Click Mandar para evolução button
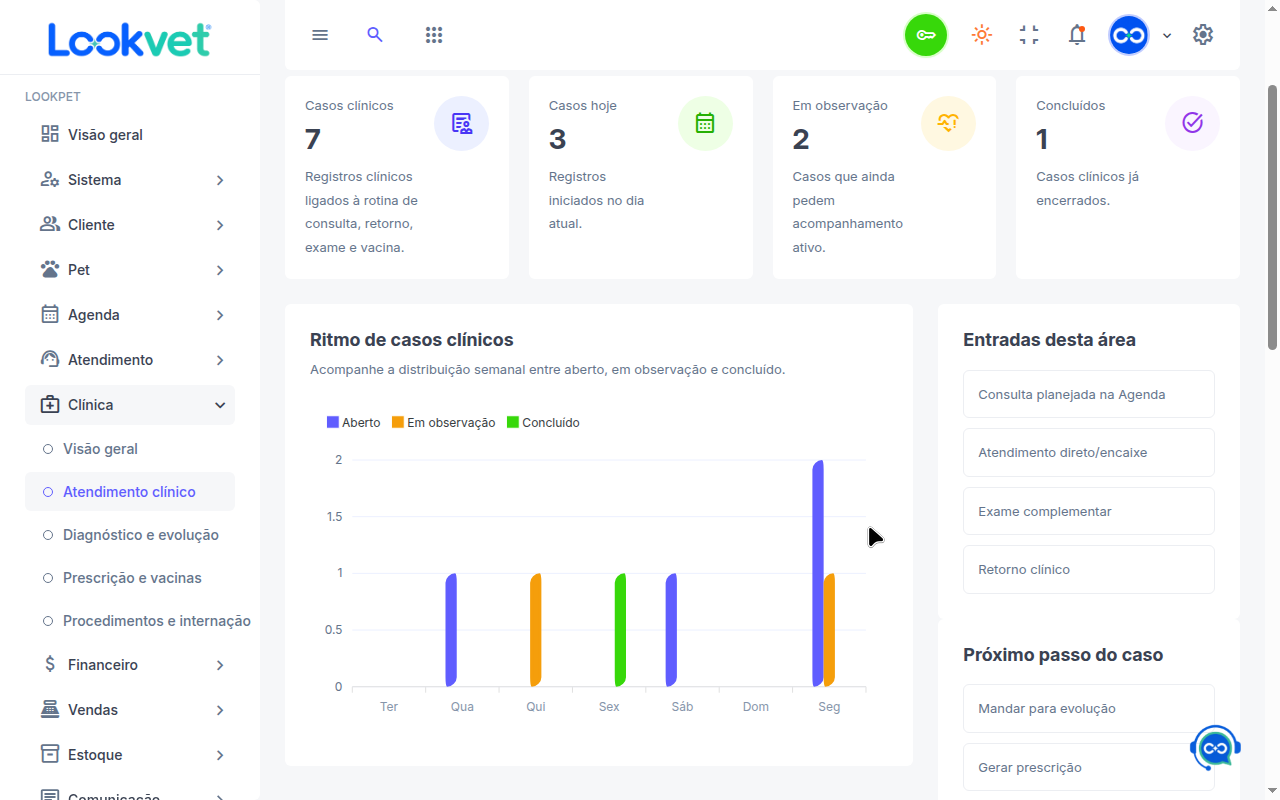This screenshot has height=800, width=1280. [x=1089, y=708]
